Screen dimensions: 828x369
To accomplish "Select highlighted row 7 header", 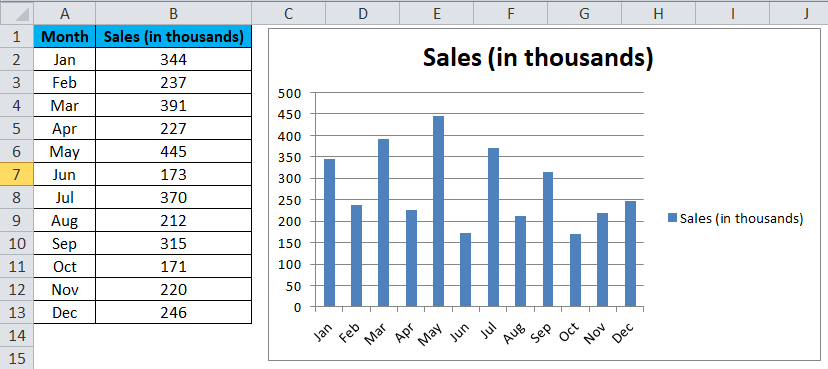I will click(x=16, y=174).
